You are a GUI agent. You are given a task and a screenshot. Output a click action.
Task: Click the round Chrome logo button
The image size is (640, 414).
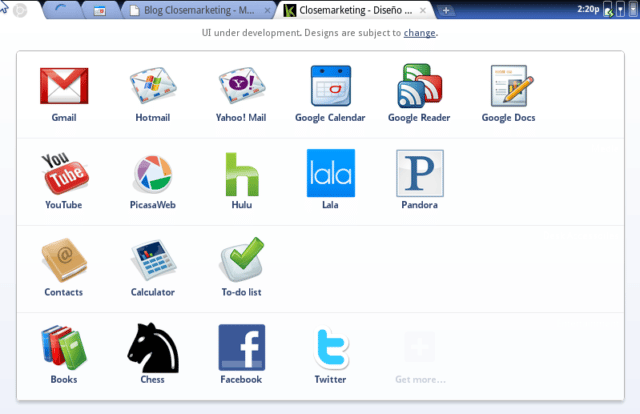pyautogui.click(x=20, y=10)
